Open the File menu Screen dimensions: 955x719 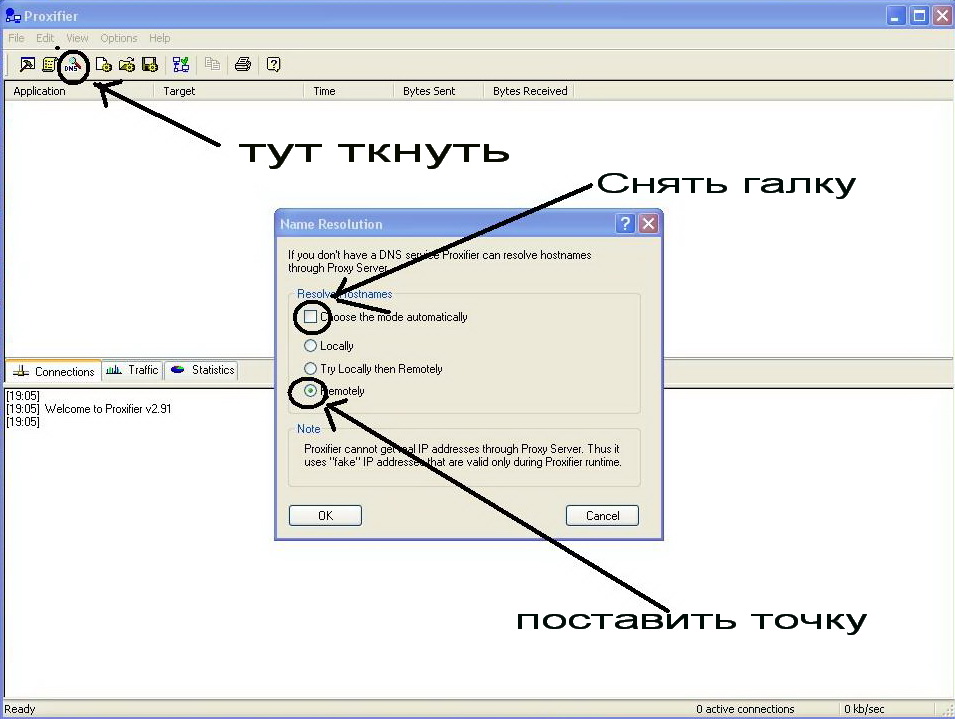[x=16, y=38]
